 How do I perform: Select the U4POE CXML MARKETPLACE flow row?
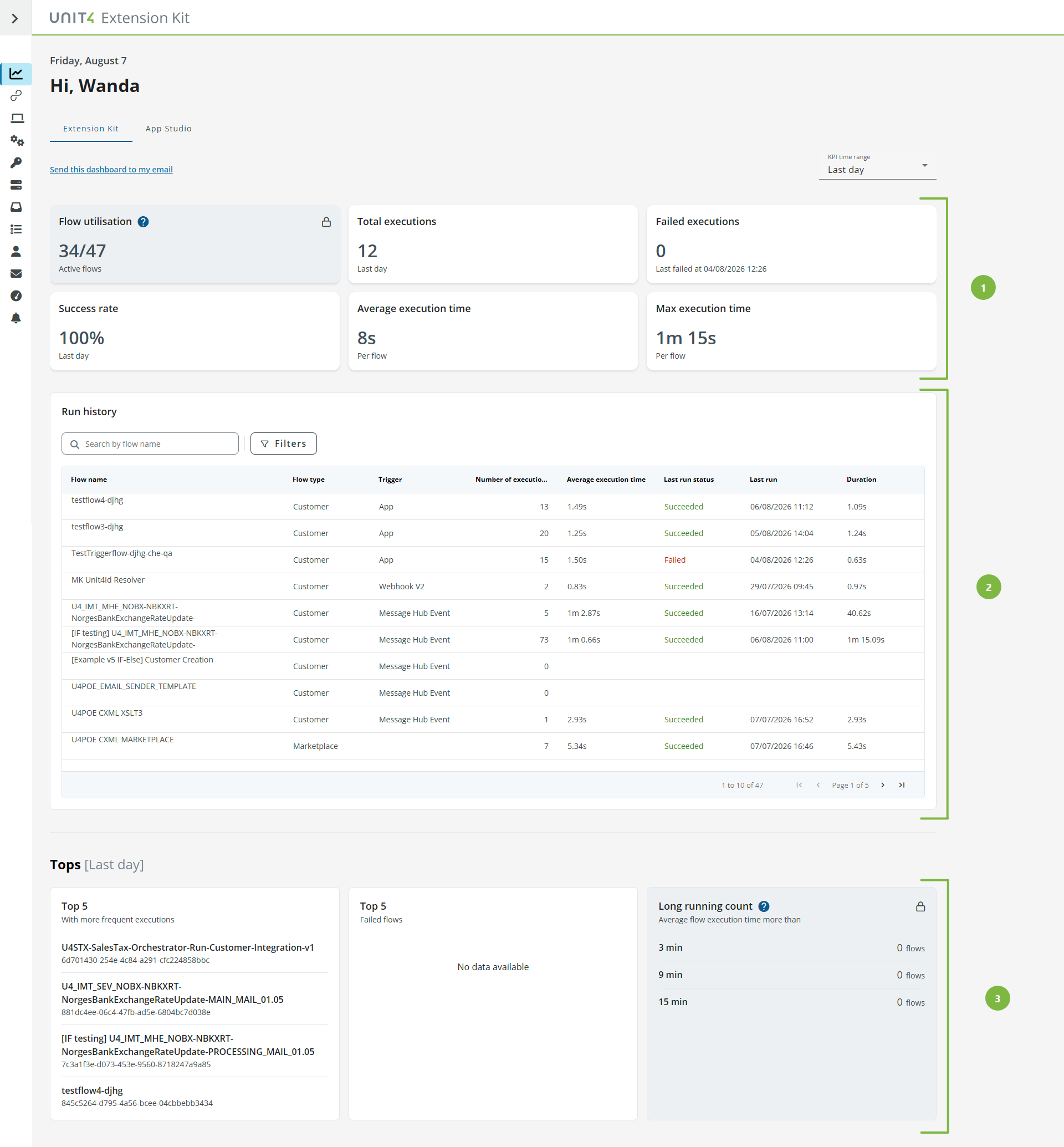click(x=493, y=746)
